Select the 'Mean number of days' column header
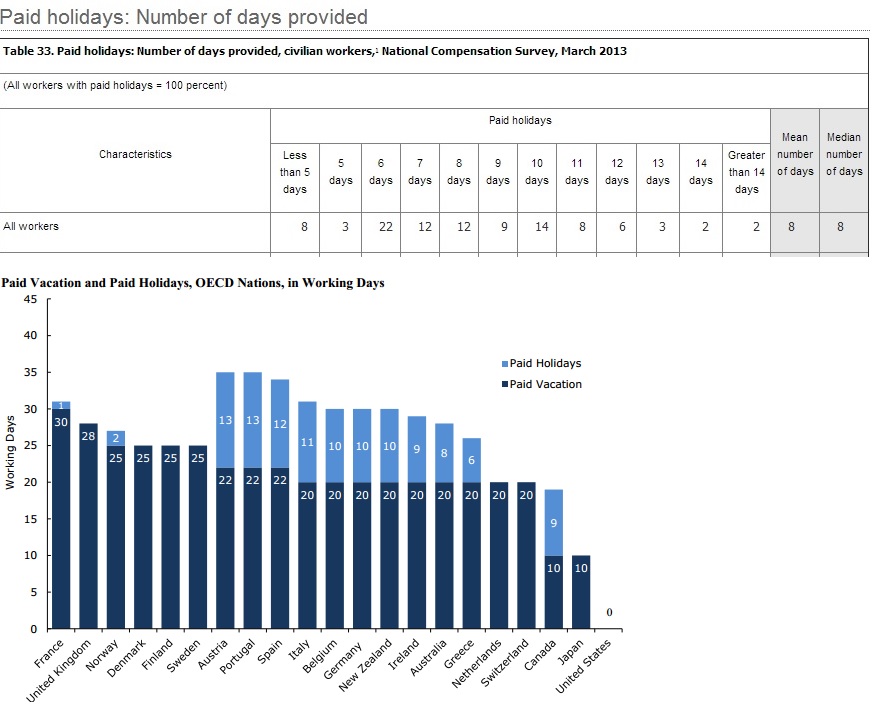Image resolution: width=878 pixels, height=714 pixels. [795, 154]
